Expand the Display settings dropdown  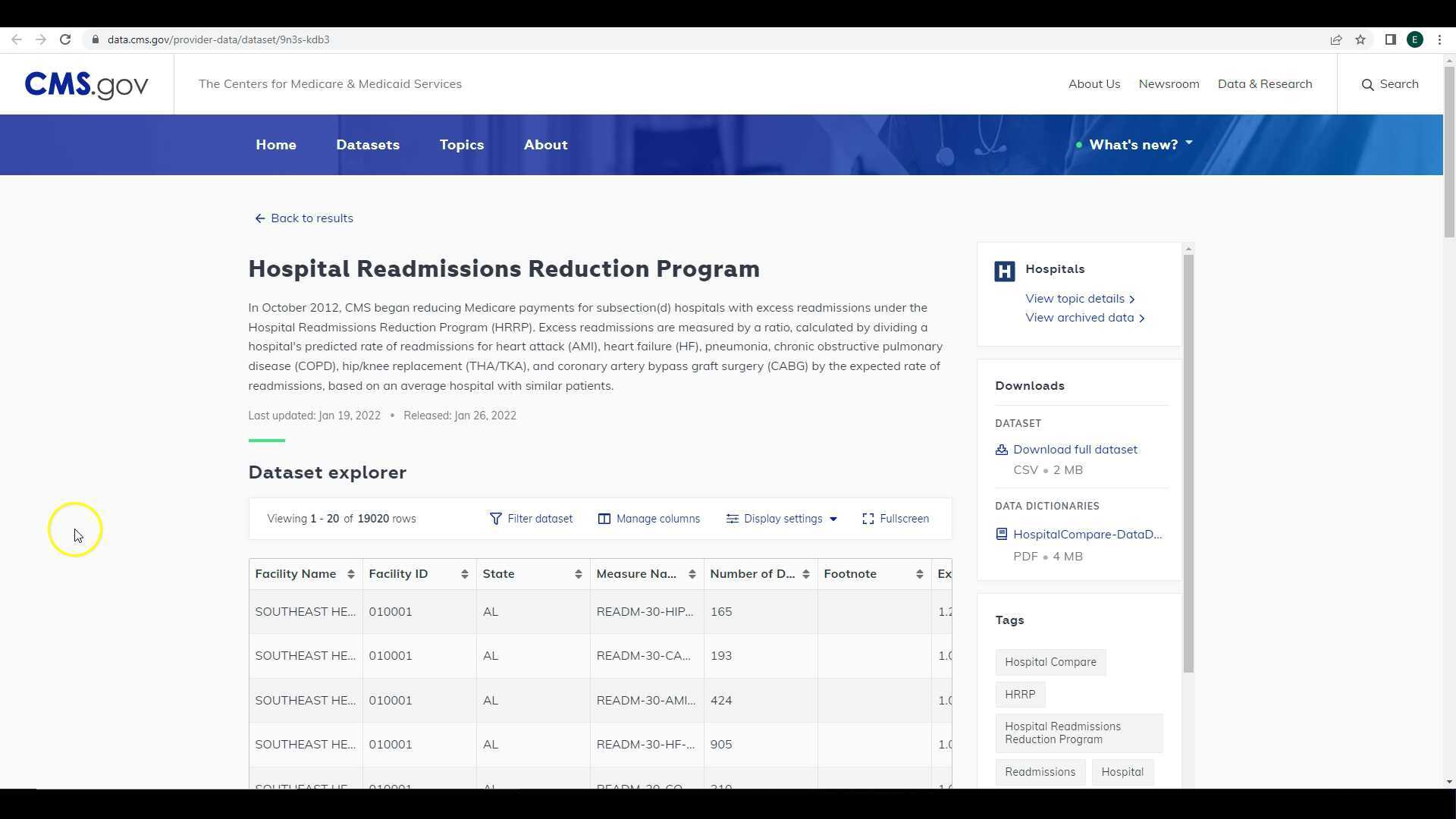782,519
